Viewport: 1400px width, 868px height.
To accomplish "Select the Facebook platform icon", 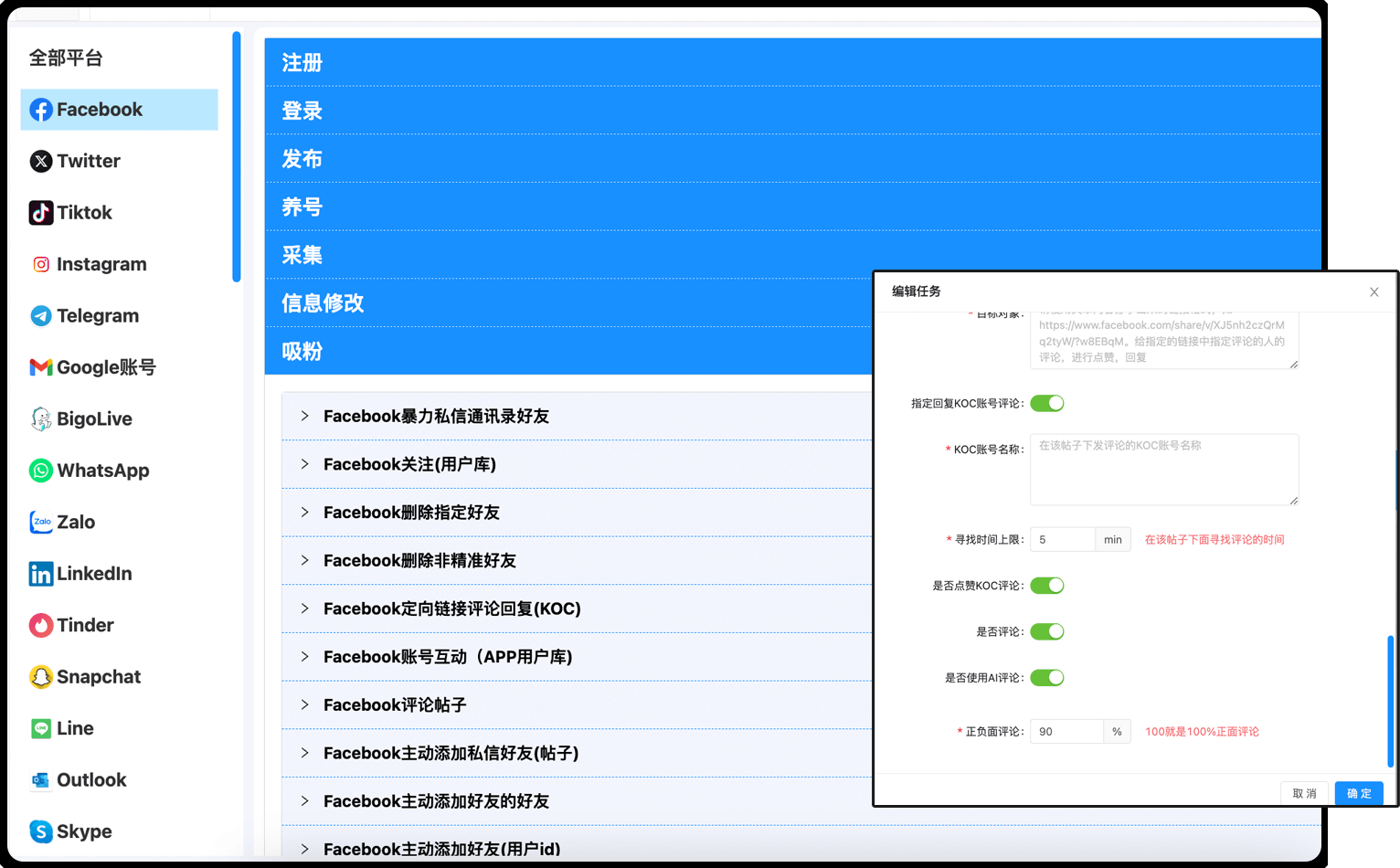I will point(41,110).
